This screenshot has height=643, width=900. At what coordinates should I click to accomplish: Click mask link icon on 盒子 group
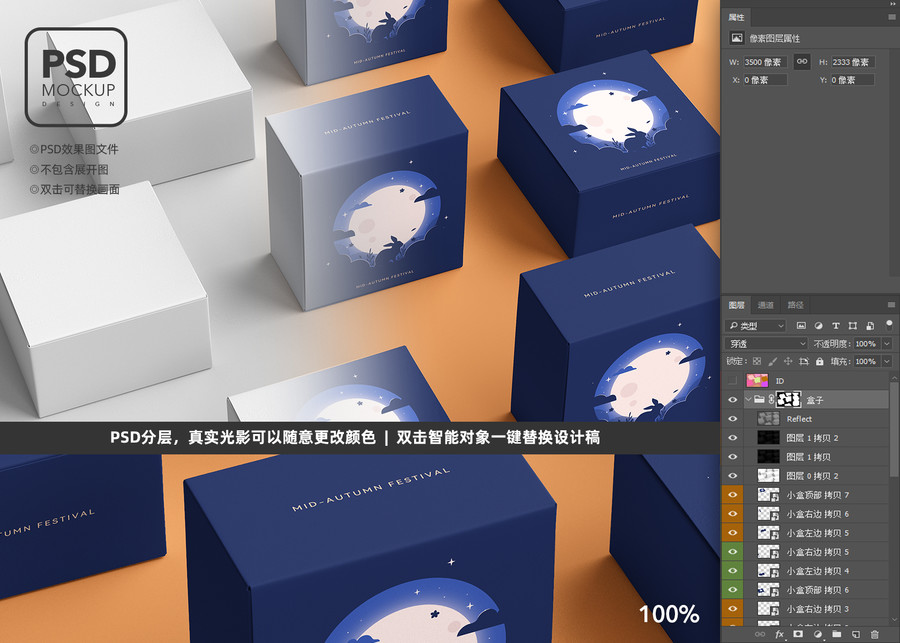[x=771, y=400]
